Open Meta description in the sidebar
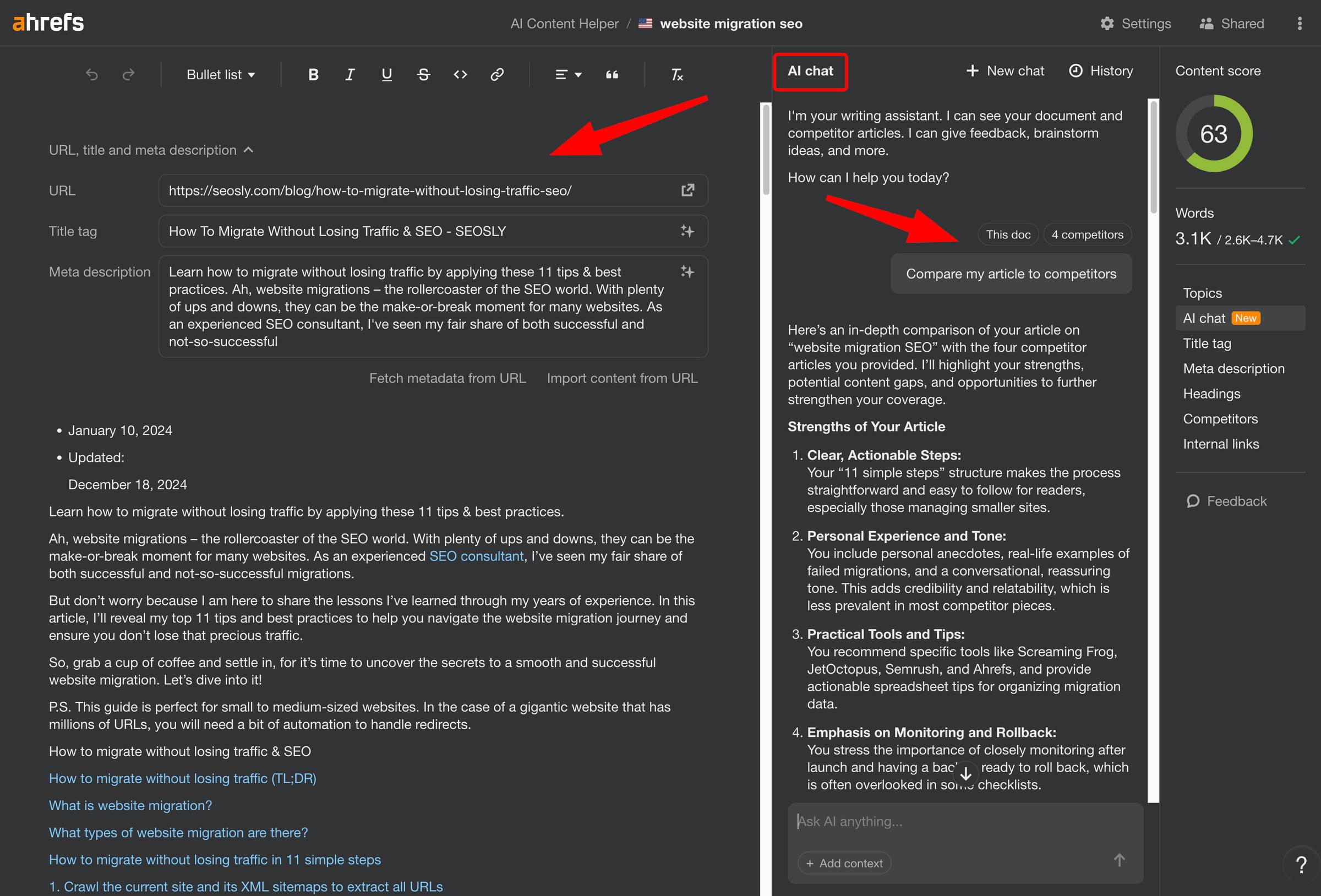 pyautogui.click(x=1233, y=368)
